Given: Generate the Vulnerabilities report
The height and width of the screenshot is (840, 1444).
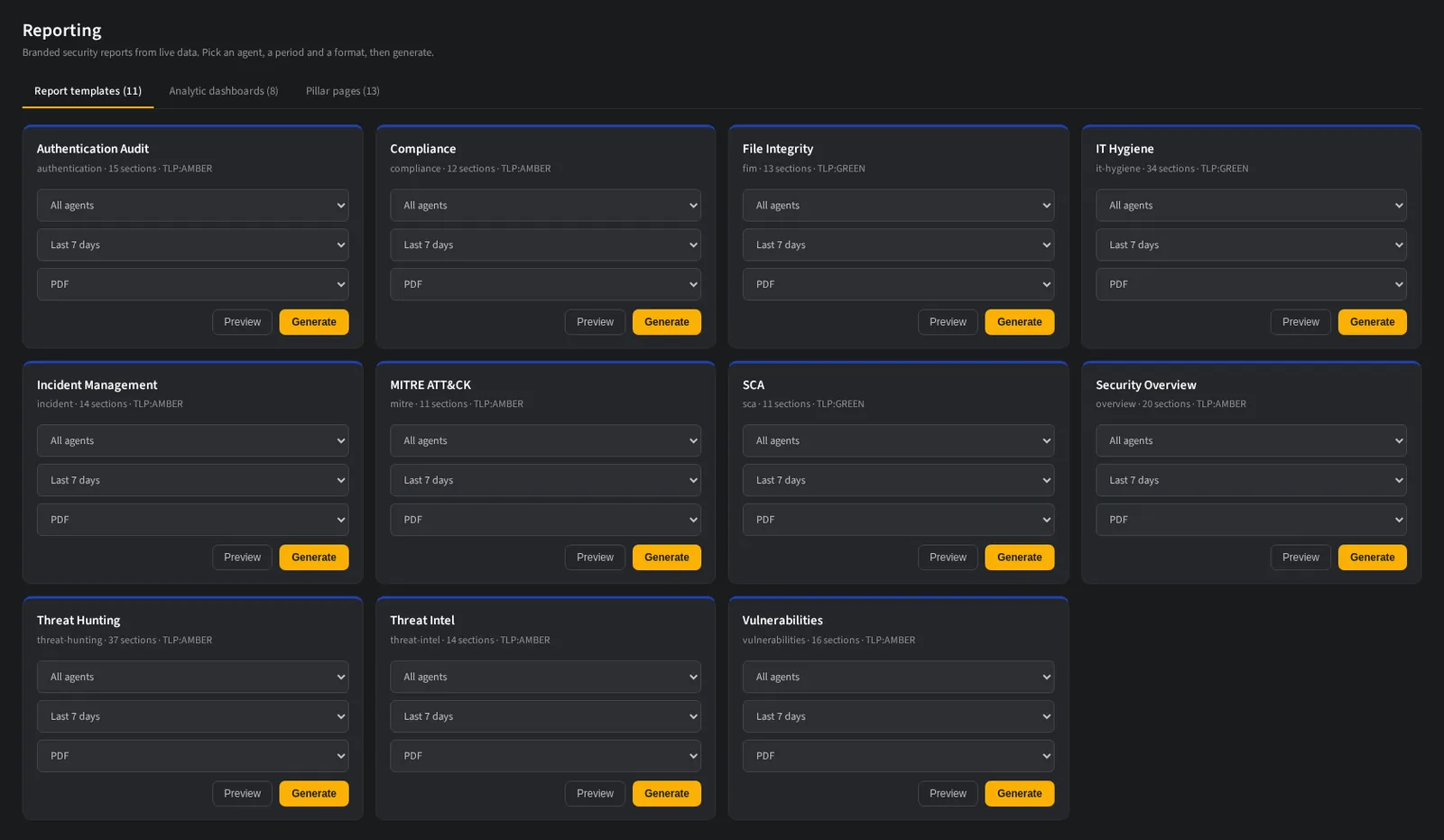Looking at the screenshot, I should pos(1020,794).
